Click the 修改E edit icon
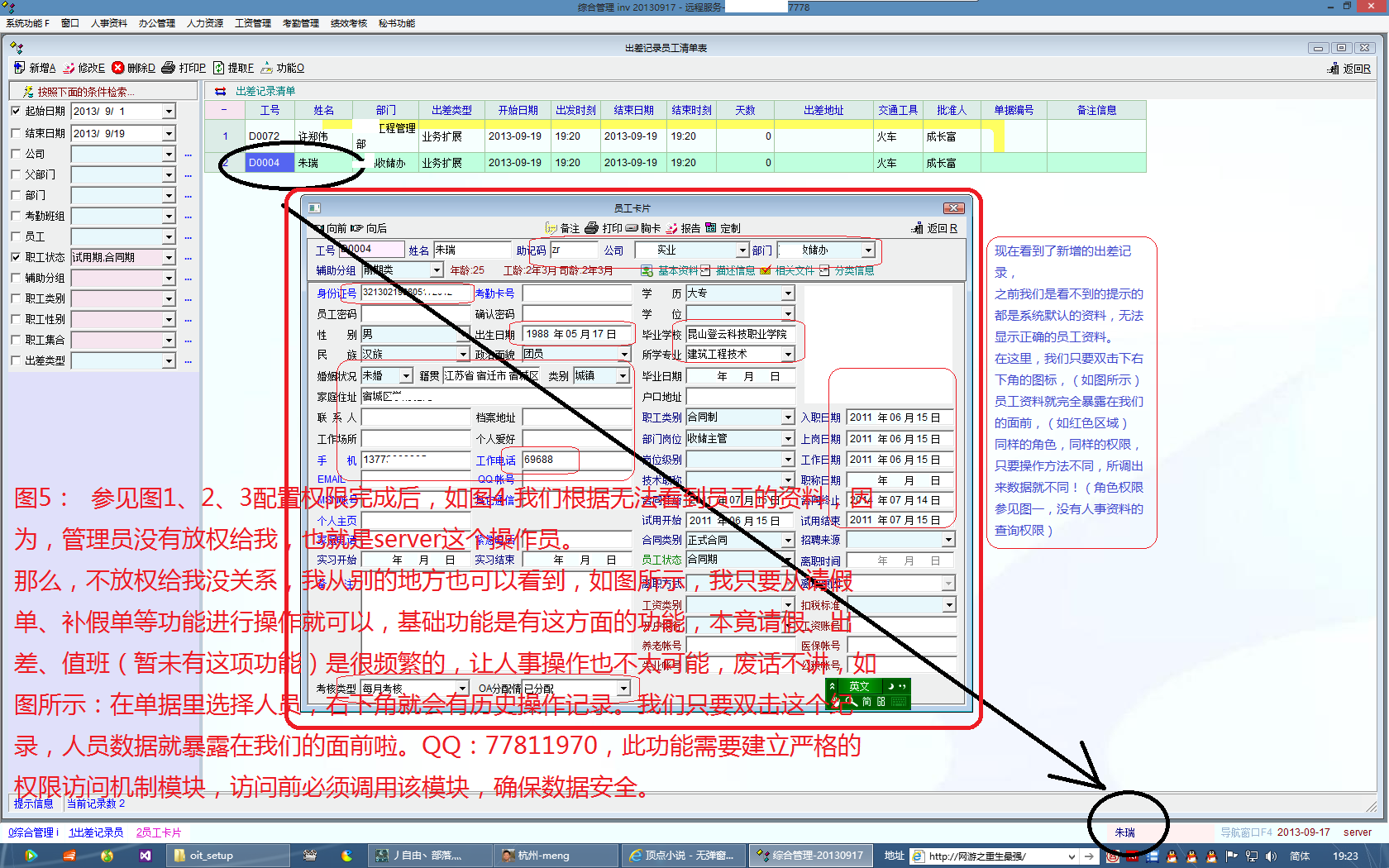This screenshot has height=868, width=1389. click(x=69, y=68)
